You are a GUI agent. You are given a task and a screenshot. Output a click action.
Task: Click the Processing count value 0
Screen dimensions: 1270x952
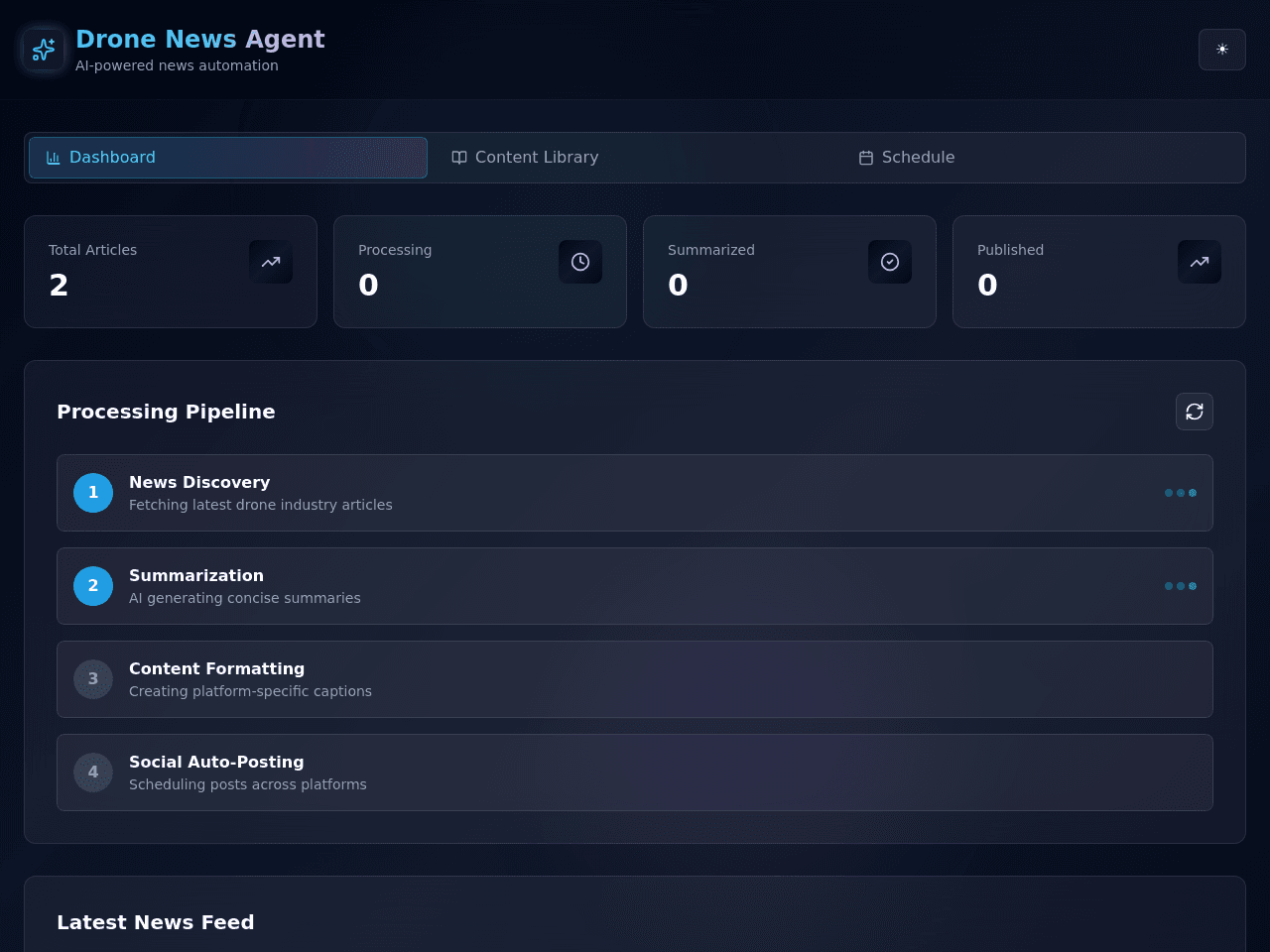pos(368,286)
